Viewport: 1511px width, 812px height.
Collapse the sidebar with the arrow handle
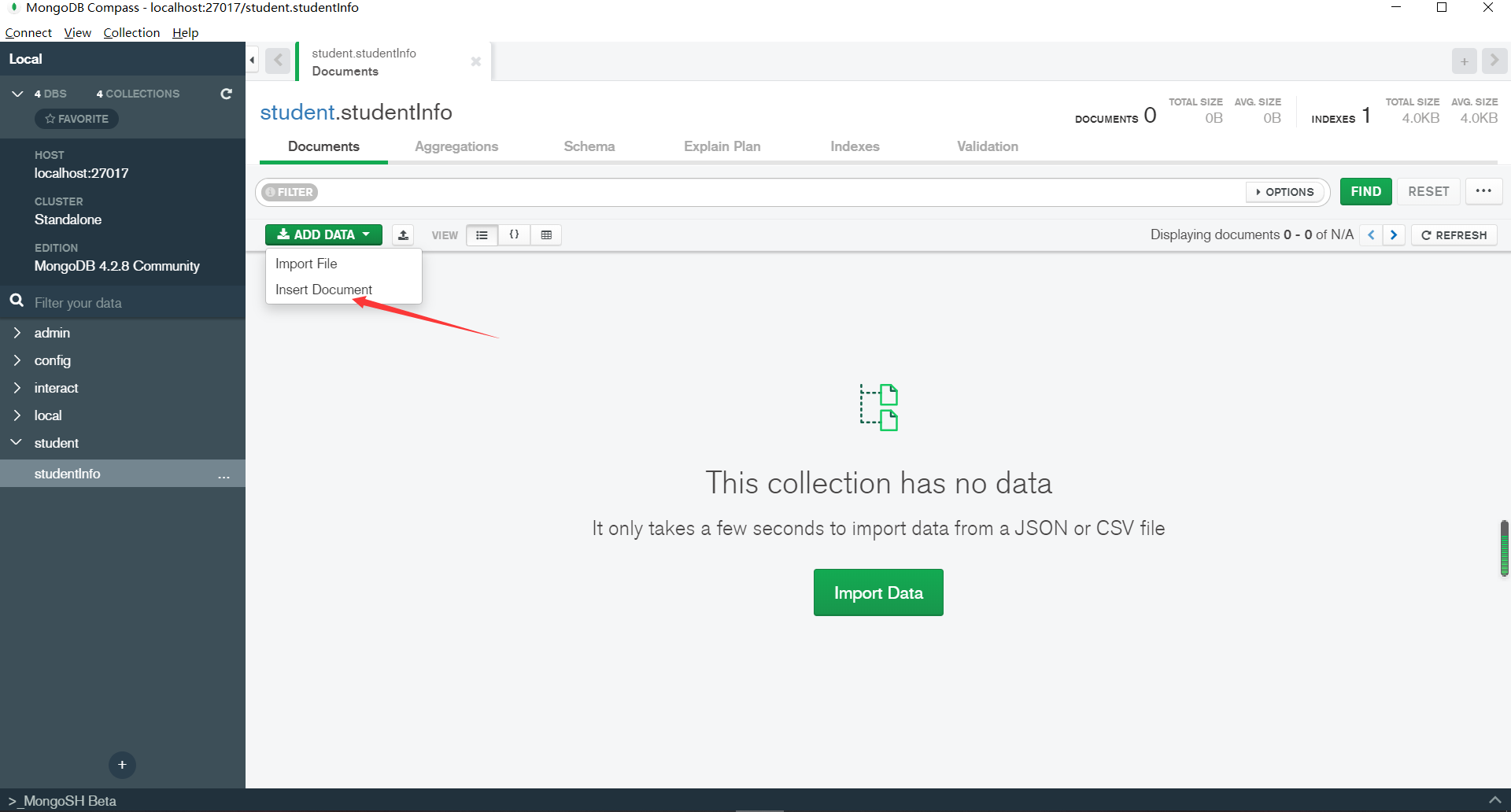click(x=252, y=60)
